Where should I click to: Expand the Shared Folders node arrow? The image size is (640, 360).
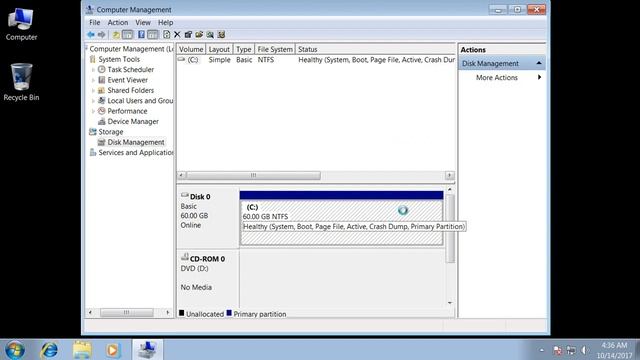[x=93, y=90]
